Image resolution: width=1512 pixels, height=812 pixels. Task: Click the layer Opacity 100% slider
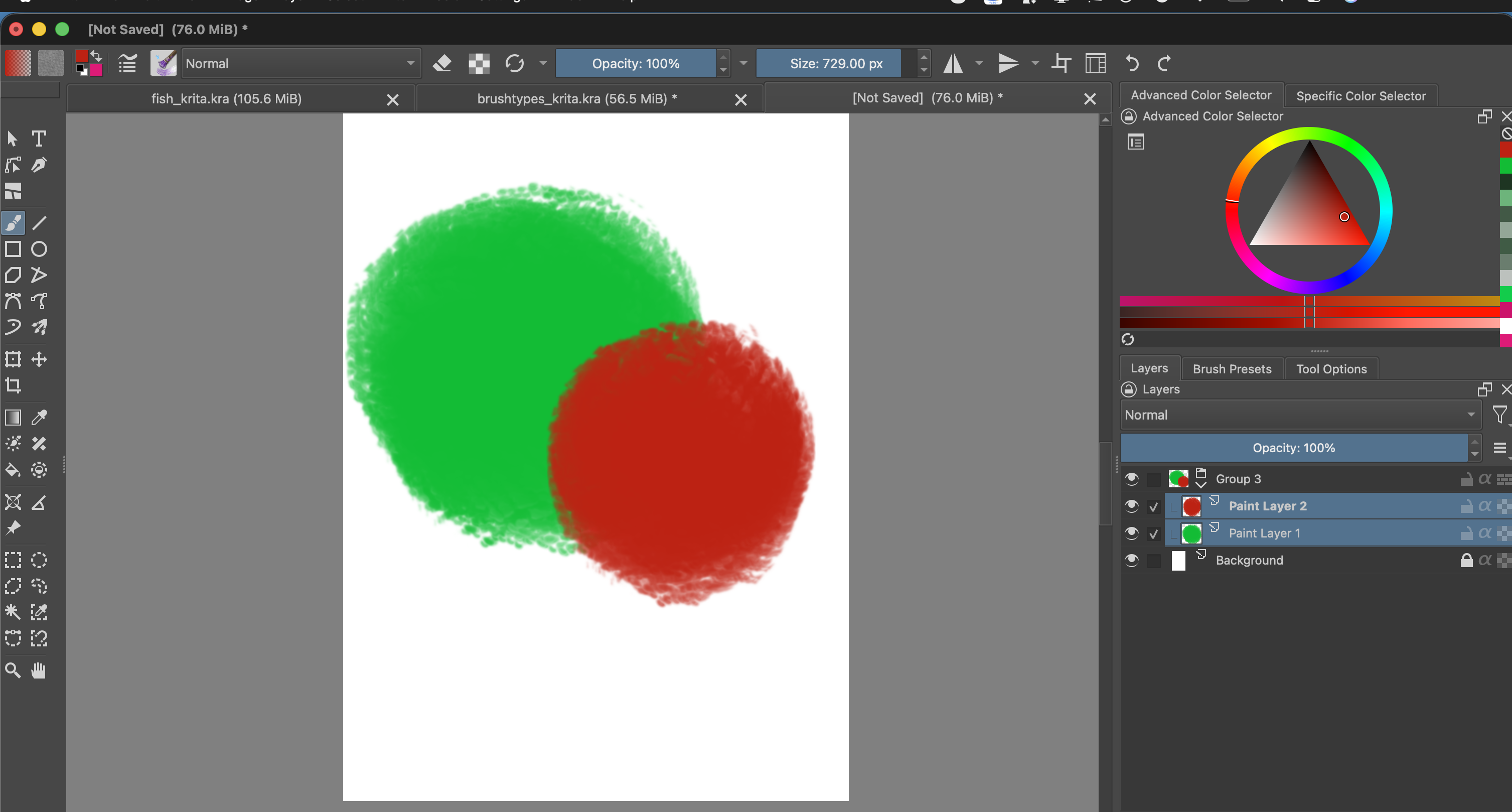[1294, 448]
